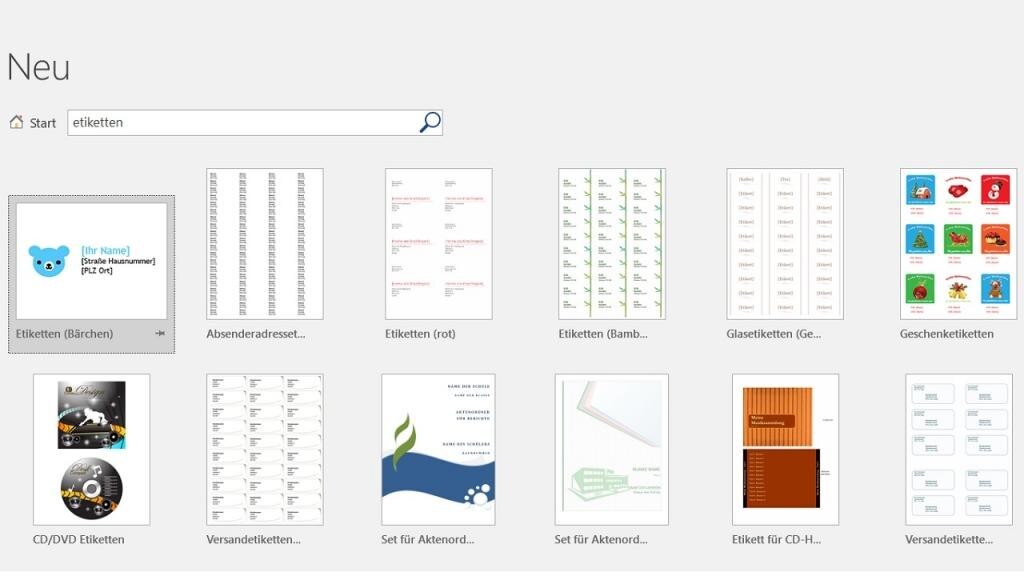
Task: Select the bamboo-patterned Etiketten template thumbnail
Action: click(x=611, y=244)
